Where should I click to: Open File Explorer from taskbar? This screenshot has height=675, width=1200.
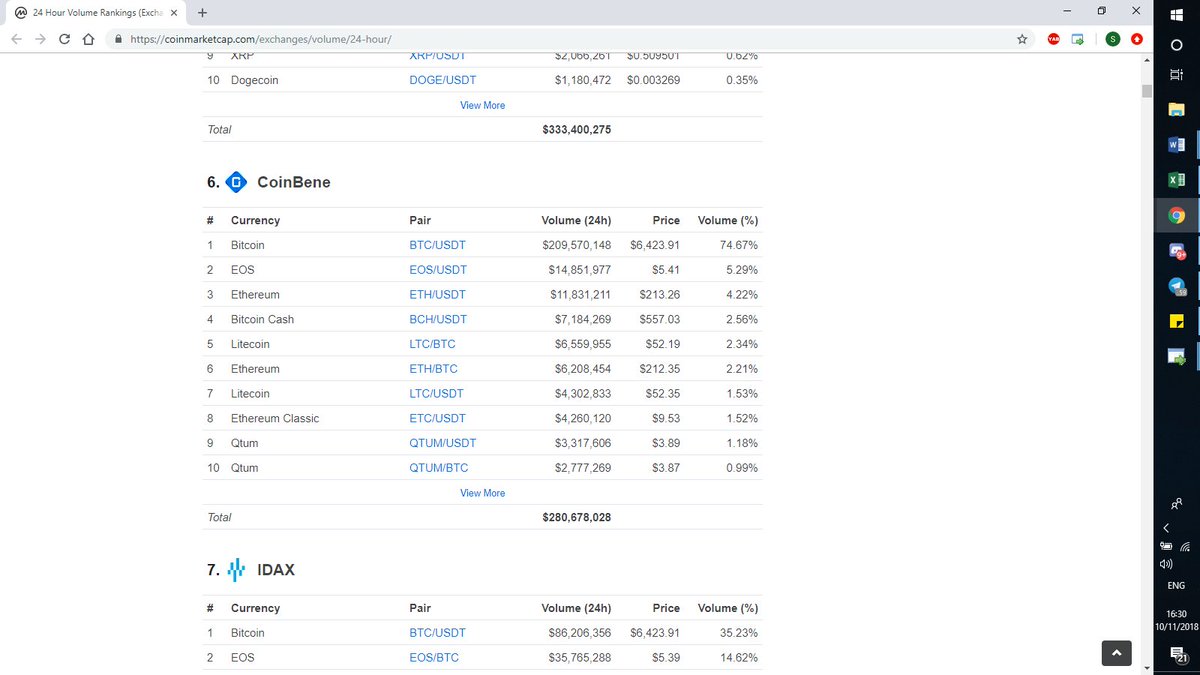pos(1177,110)
